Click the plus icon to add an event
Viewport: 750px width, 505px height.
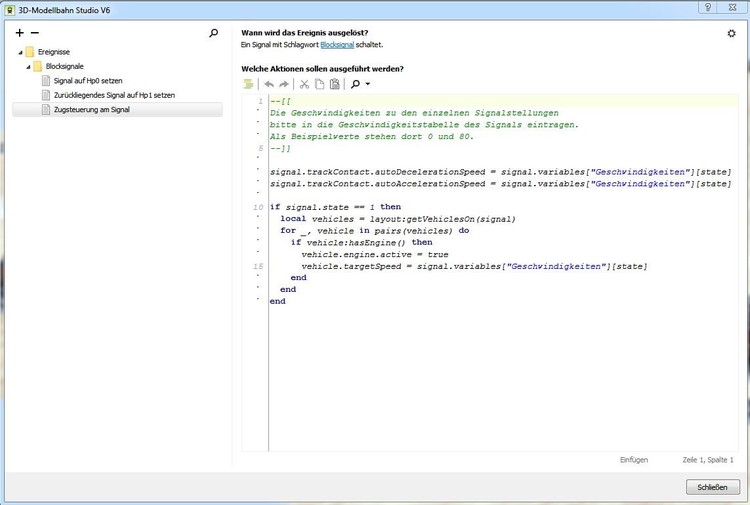19,33
